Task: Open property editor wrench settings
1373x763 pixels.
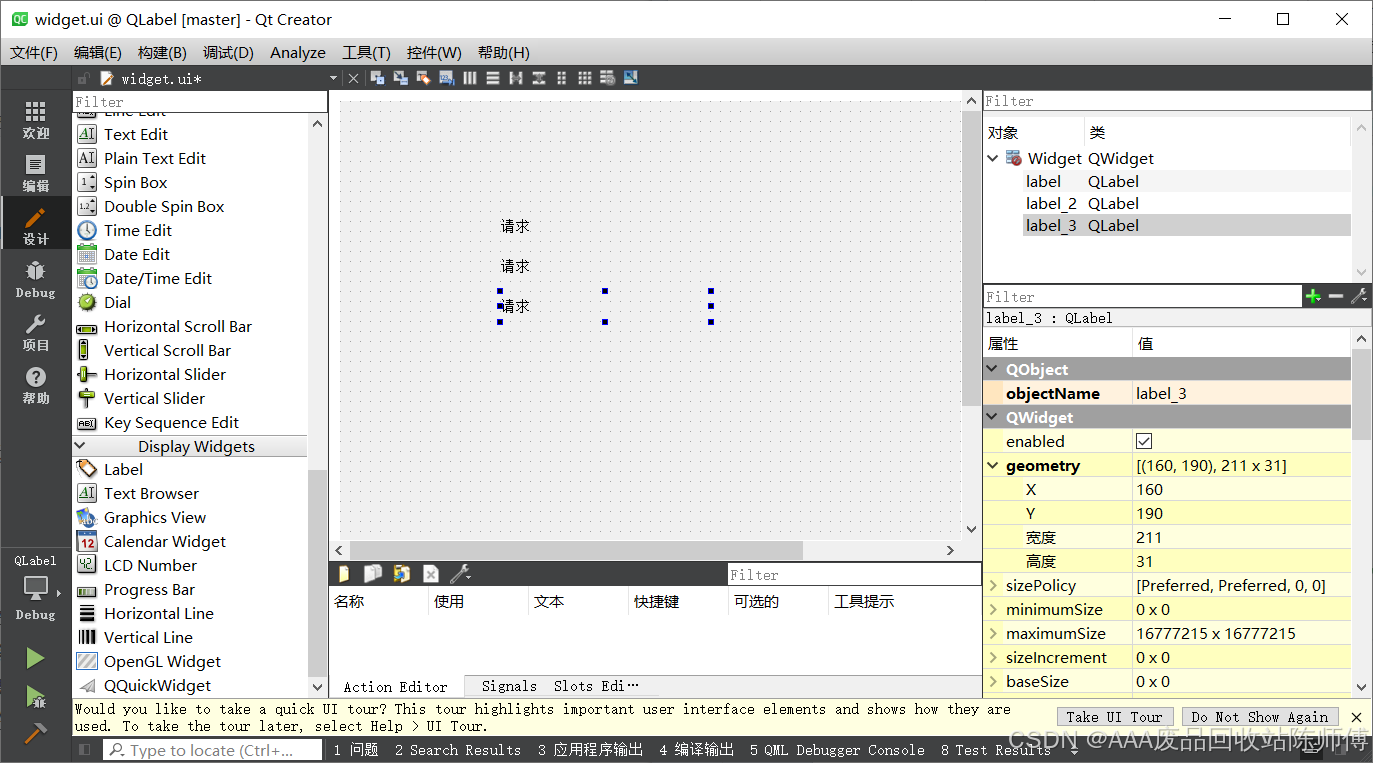Action: tap(1359, 296)
